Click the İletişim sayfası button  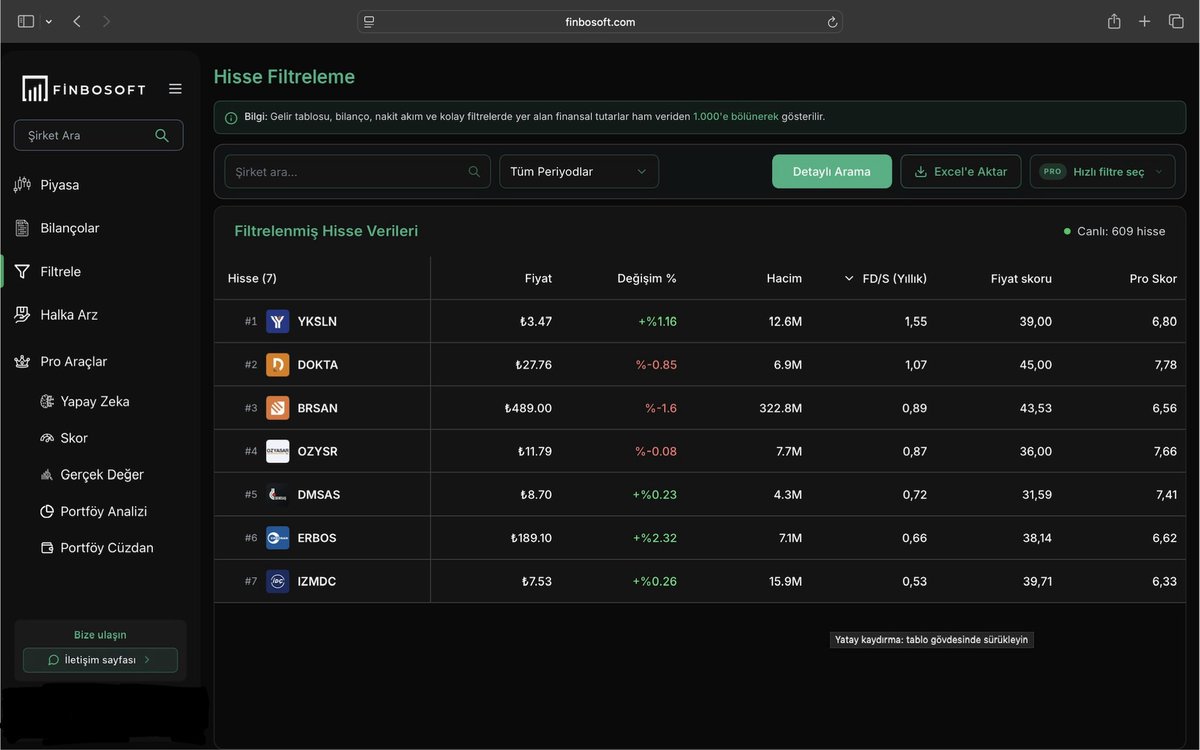(x=100, y=660)
